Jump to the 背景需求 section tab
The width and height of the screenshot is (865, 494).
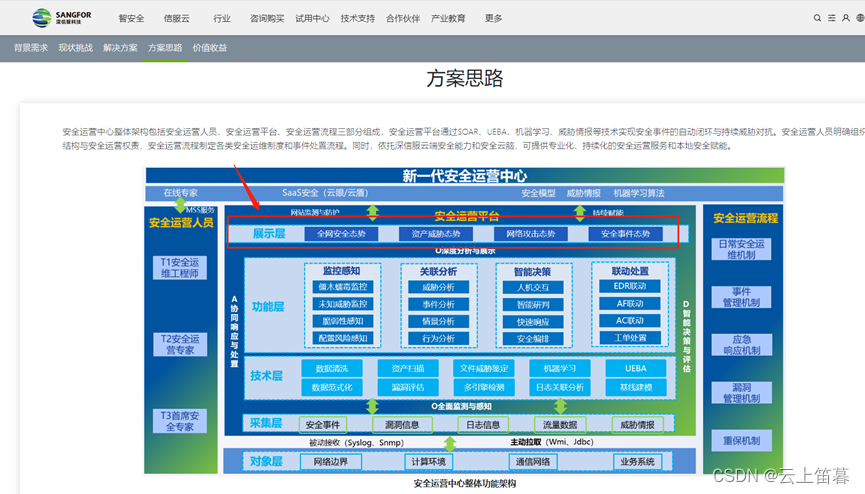tap(31, 48)
